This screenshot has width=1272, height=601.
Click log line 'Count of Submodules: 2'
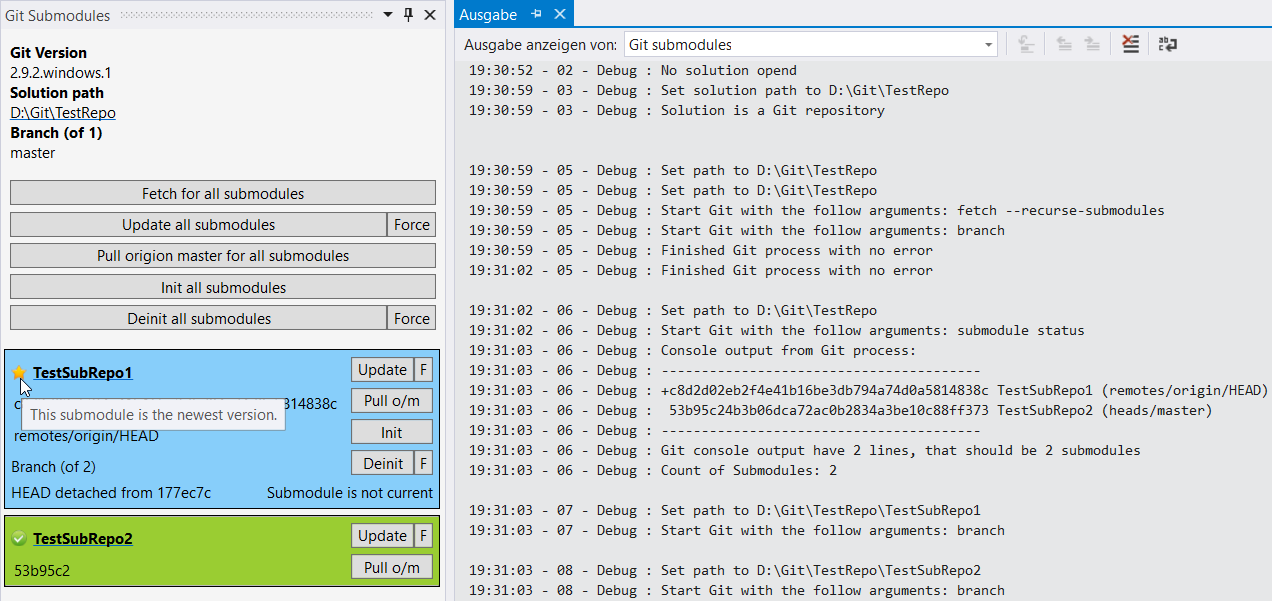pos(653,470)
